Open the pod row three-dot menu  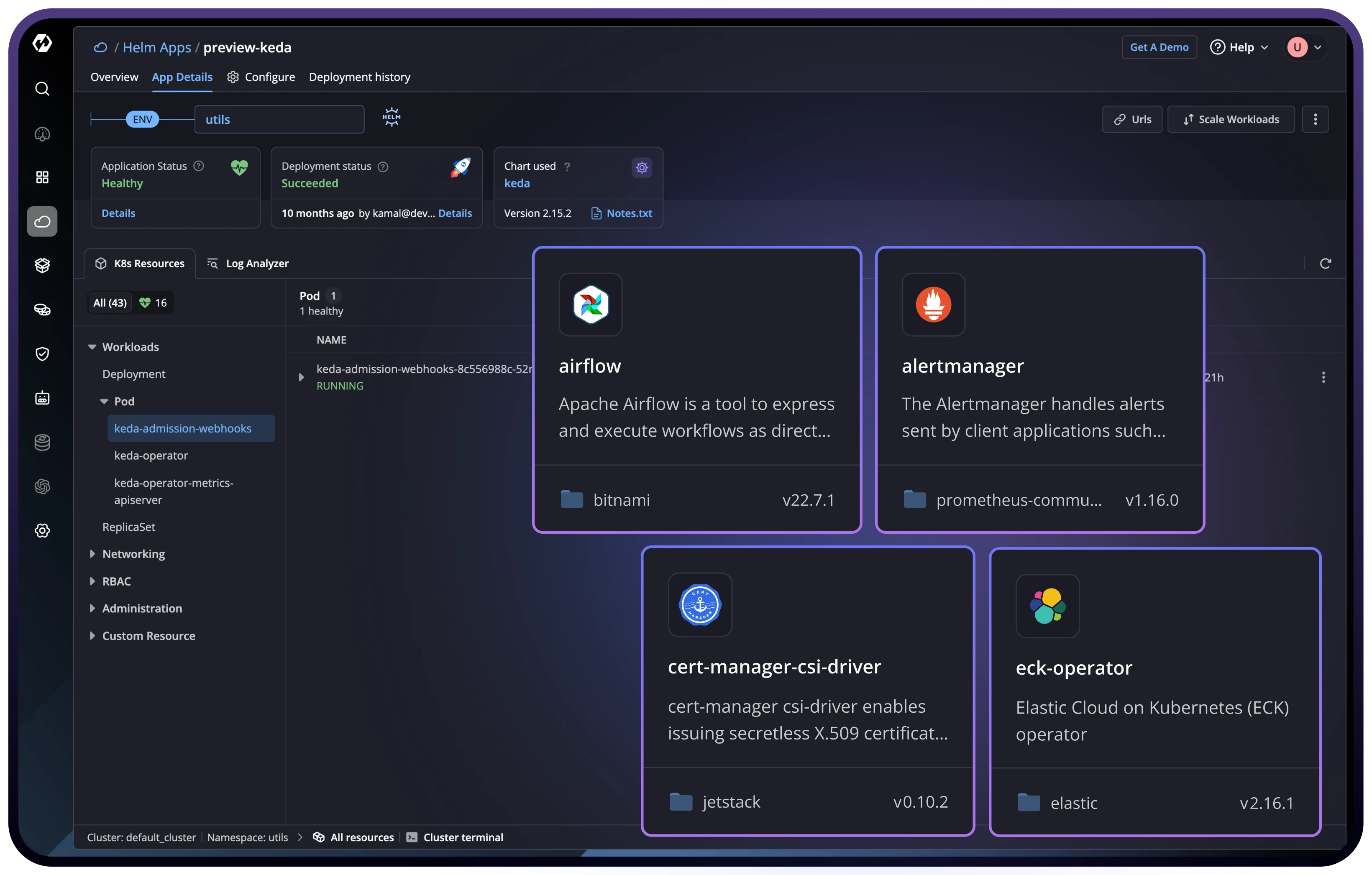click(x=1323, y=377)
